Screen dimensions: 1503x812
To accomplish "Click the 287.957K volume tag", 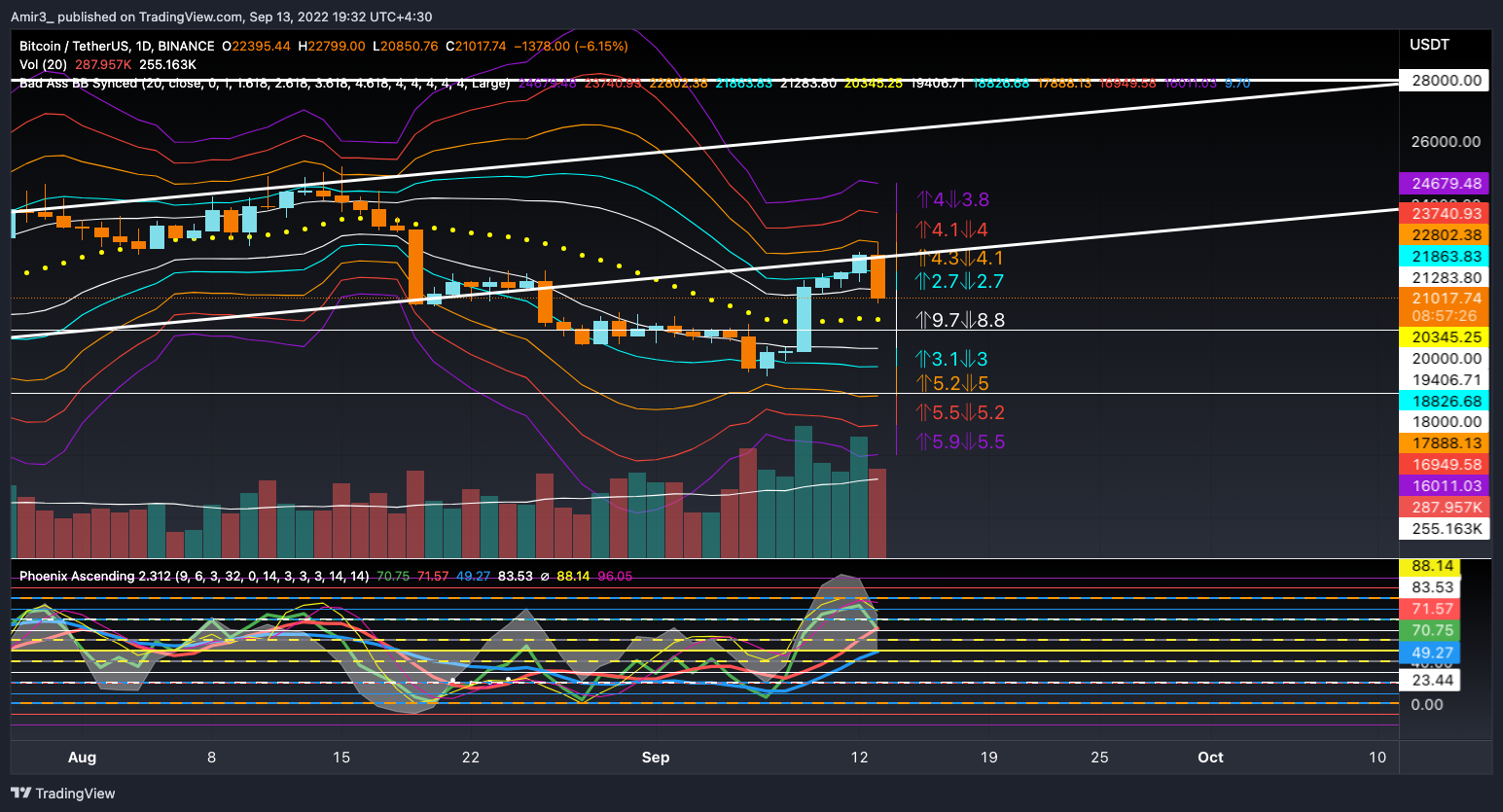I will point(1446,508).
